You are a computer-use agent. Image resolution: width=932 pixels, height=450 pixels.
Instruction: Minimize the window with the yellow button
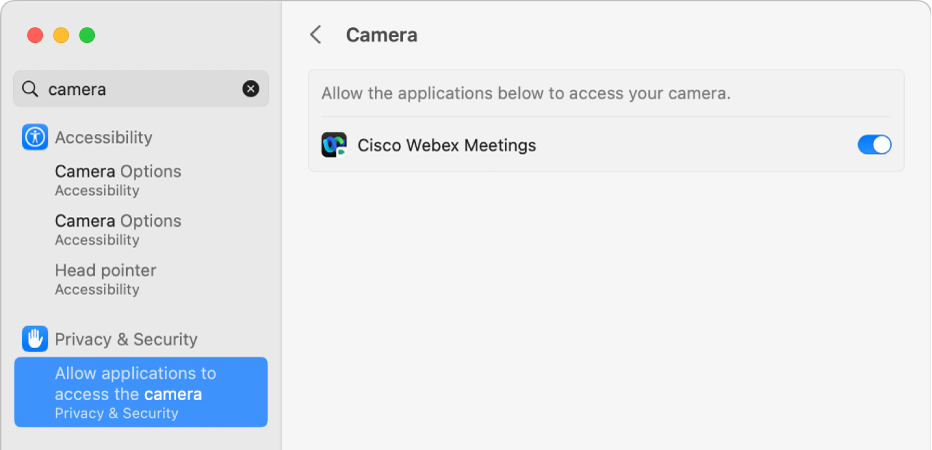click(61, 35)
